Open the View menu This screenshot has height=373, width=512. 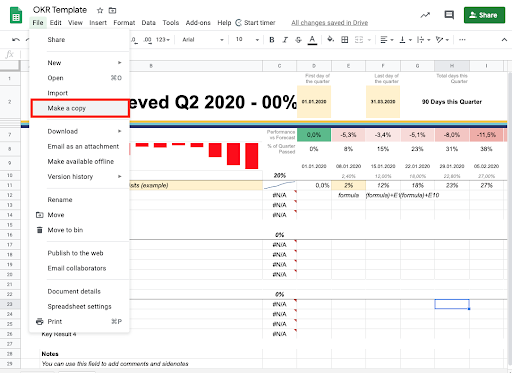point(75,23)
